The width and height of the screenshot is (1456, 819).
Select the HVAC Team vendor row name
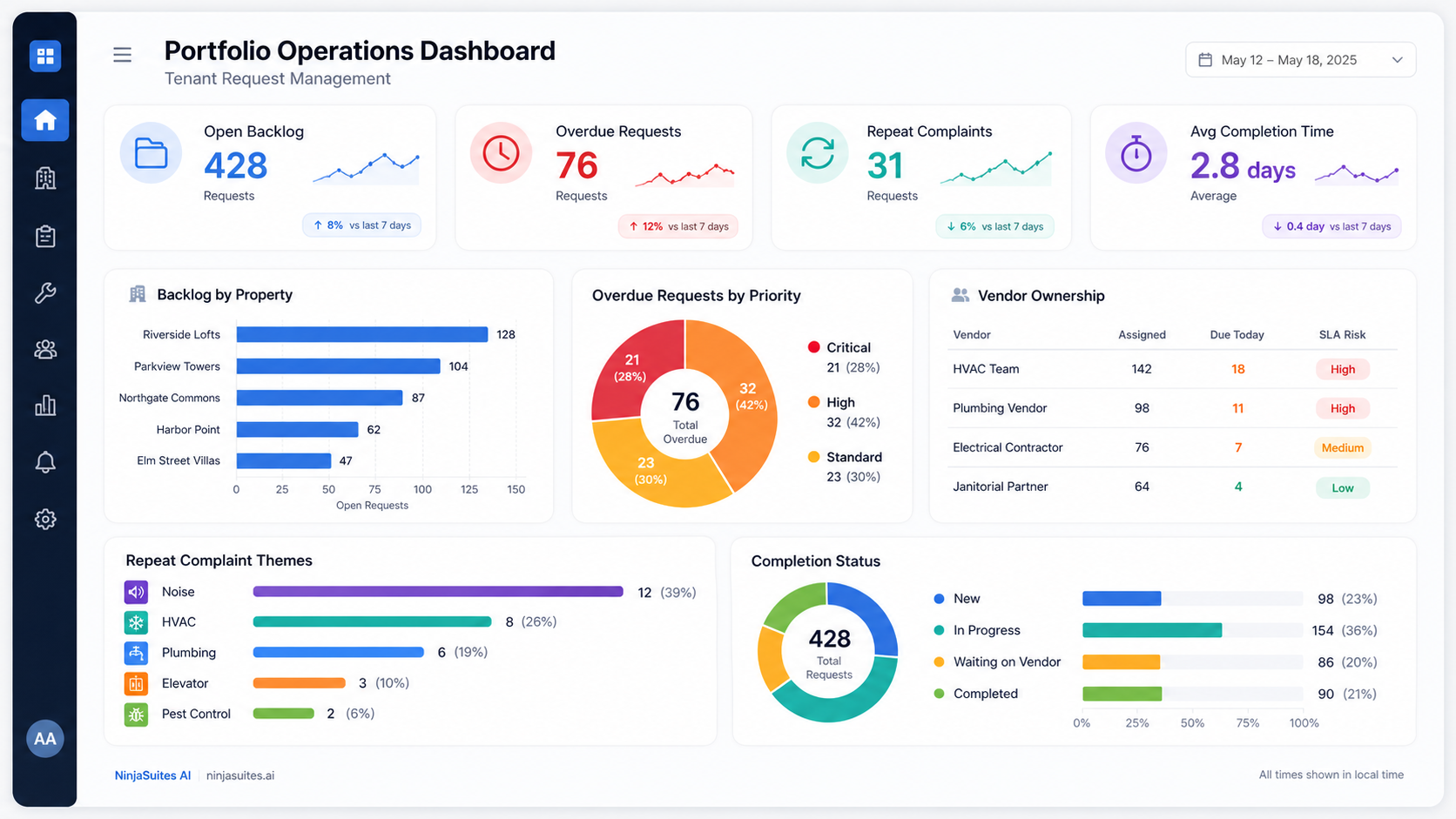[x=986, y=369]
